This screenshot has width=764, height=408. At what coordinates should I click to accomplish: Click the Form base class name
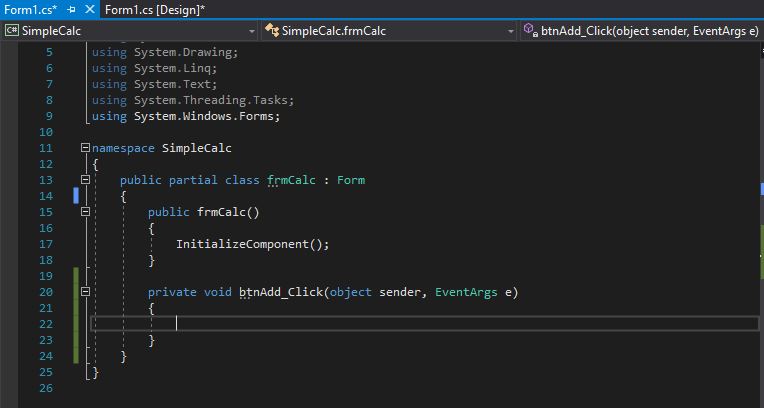click(350, 180)
